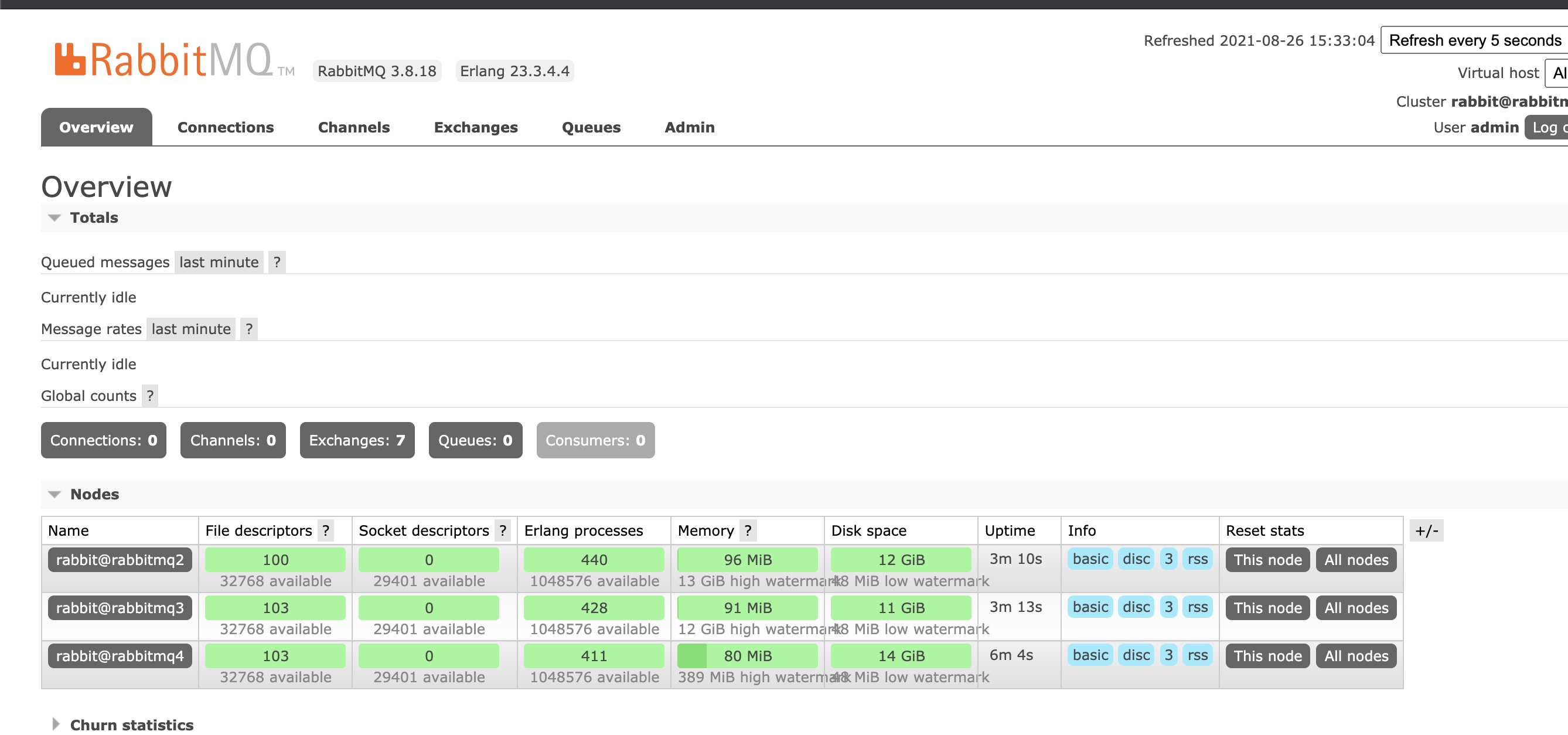Open help for Memory column
Image resolution: width=1568 pixels, height=735 pixels.
pos(748,530)
